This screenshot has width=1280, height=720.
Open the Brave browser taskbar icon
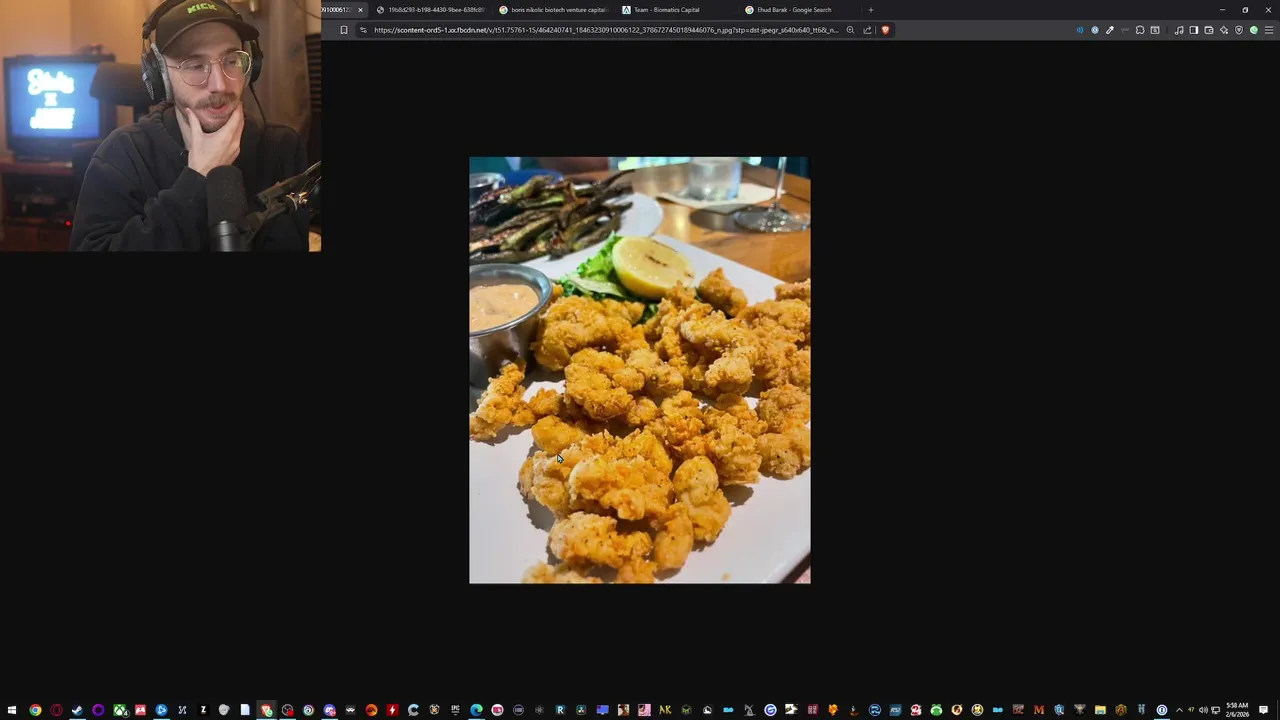pos(266,710)
